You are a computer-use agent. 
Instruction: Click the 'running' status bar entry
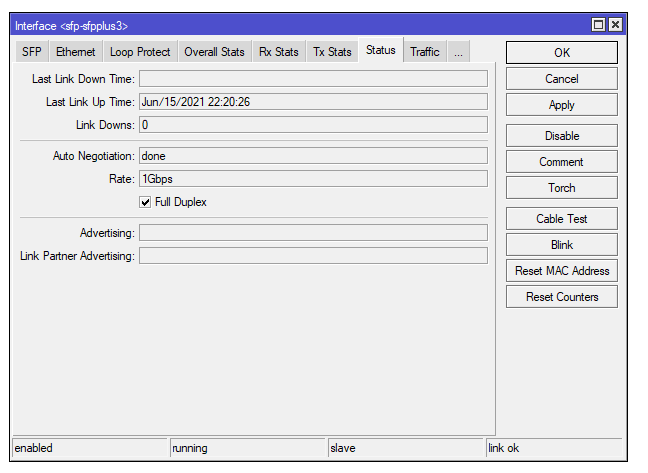click(x=248, y=448)
